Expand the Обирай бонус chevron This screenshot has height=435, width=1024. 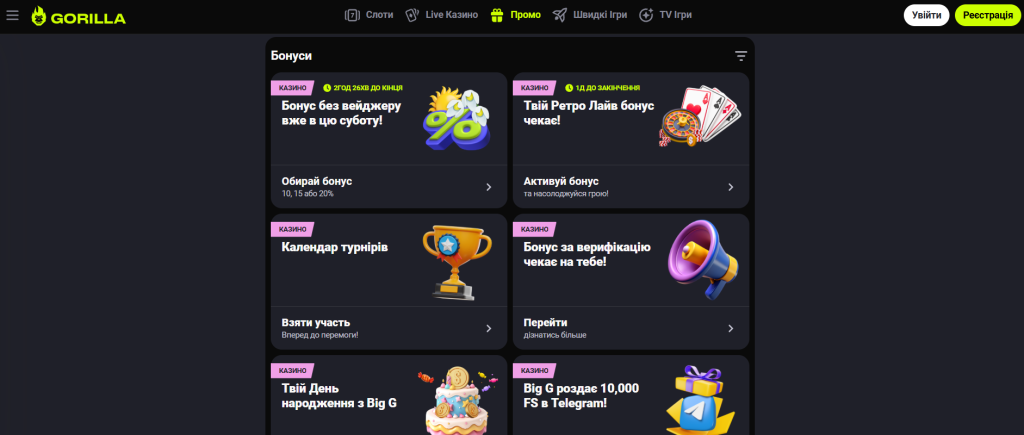point(488,187)
